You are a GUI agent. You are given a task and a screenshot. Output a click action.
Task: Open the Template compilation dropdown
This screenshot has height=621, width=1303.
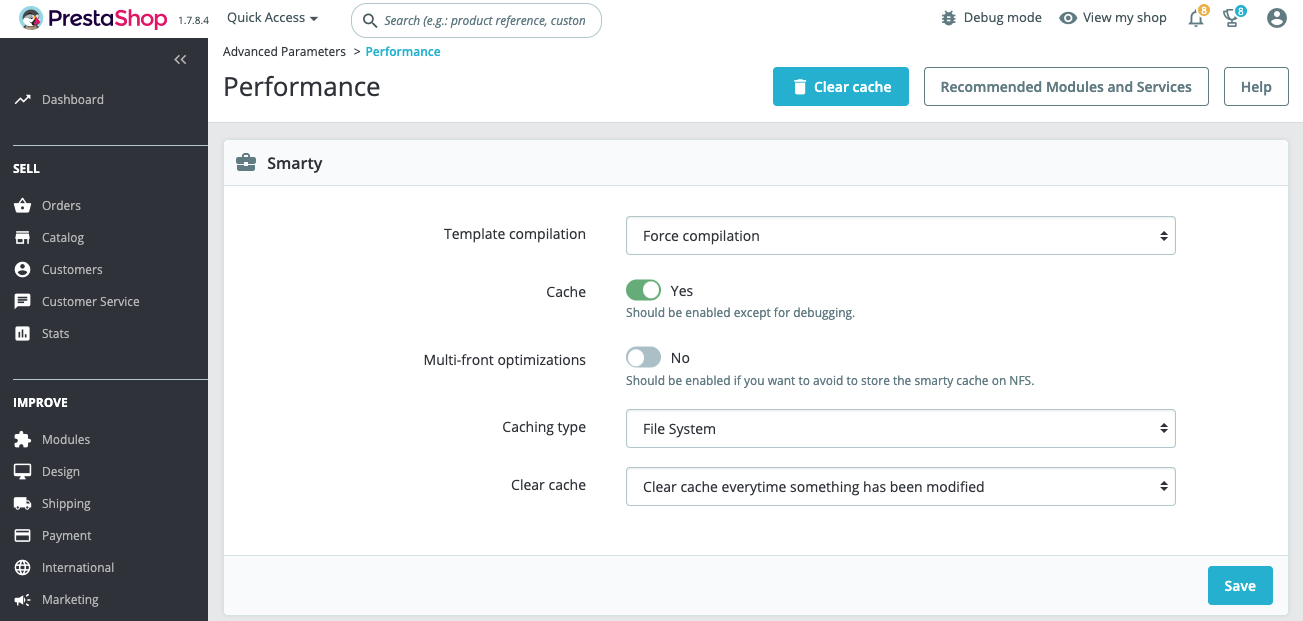[x=900, y=236]
